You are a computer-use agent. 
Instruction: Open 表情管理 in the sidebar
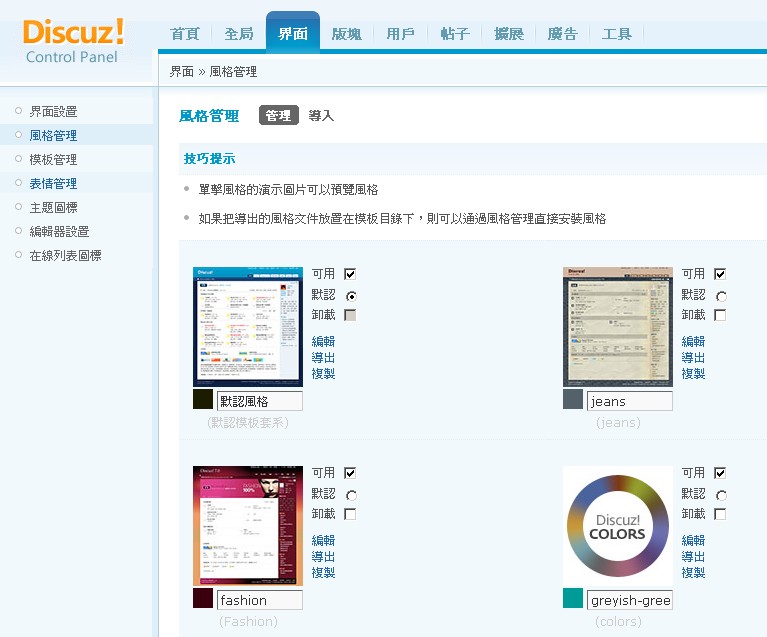tap(53, 183)
